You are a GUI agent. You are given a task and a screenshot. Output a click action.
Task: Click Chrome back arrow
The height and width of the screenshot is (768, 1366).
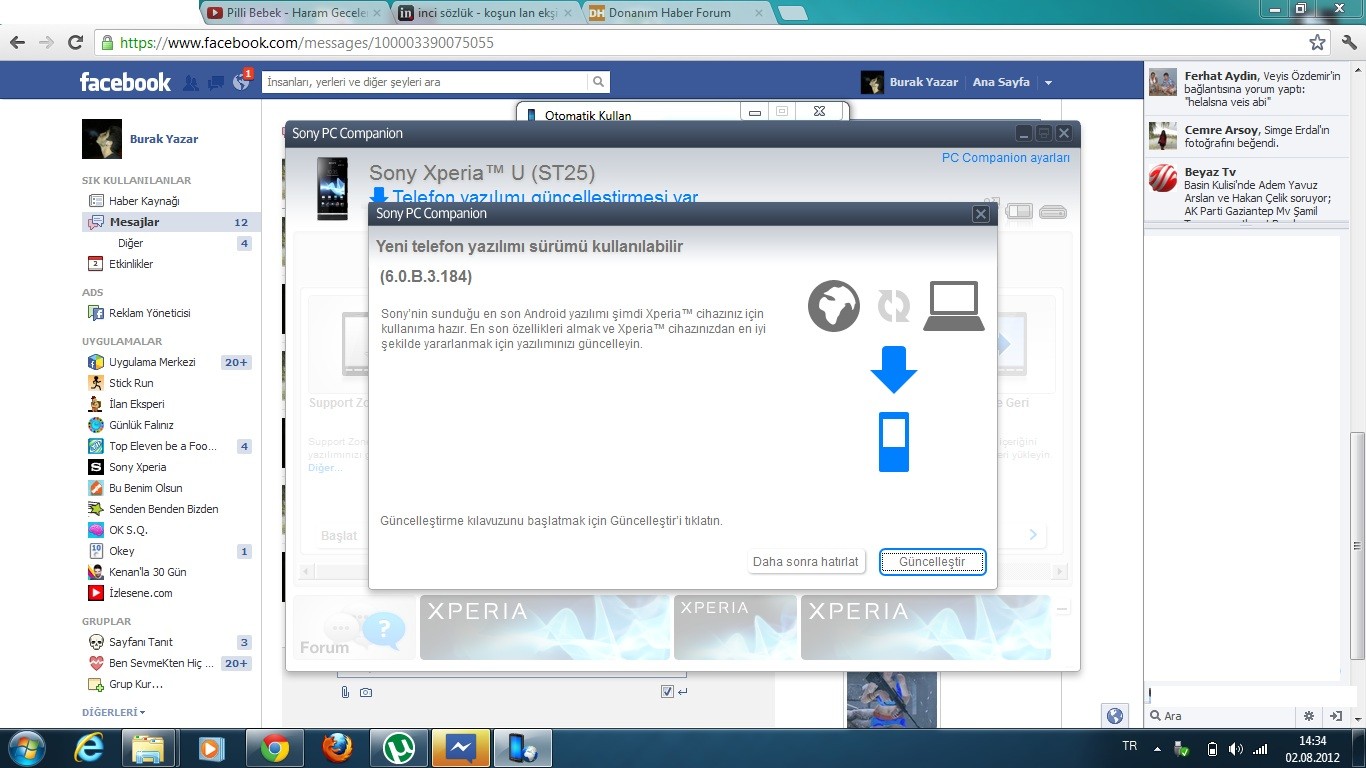click(17, 42)
